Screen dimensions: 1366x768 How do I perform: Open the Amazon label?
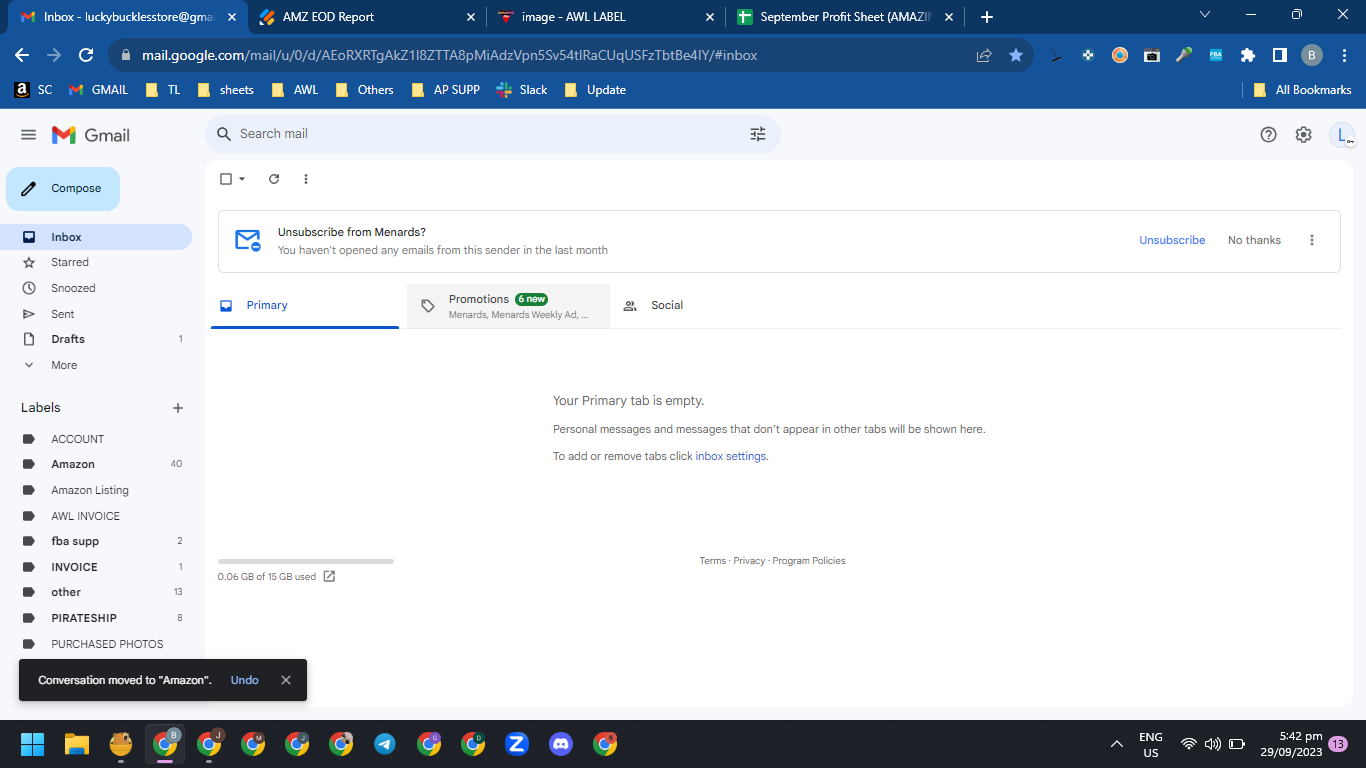click(x=96, y=464)
